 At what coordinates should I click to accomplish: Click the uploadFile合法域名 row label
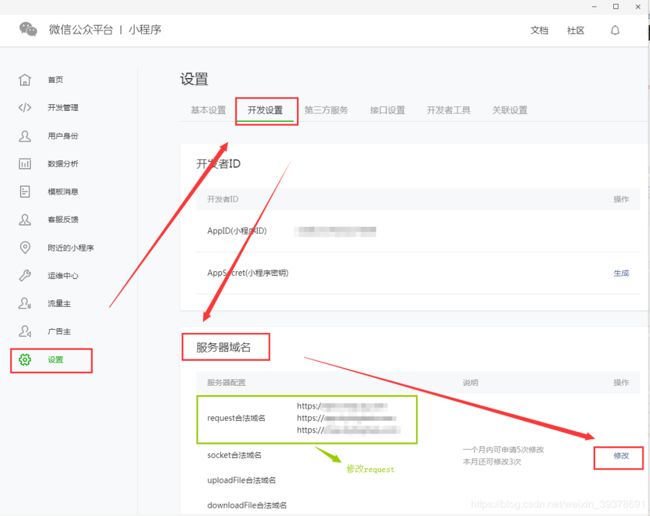pos(241,480)
